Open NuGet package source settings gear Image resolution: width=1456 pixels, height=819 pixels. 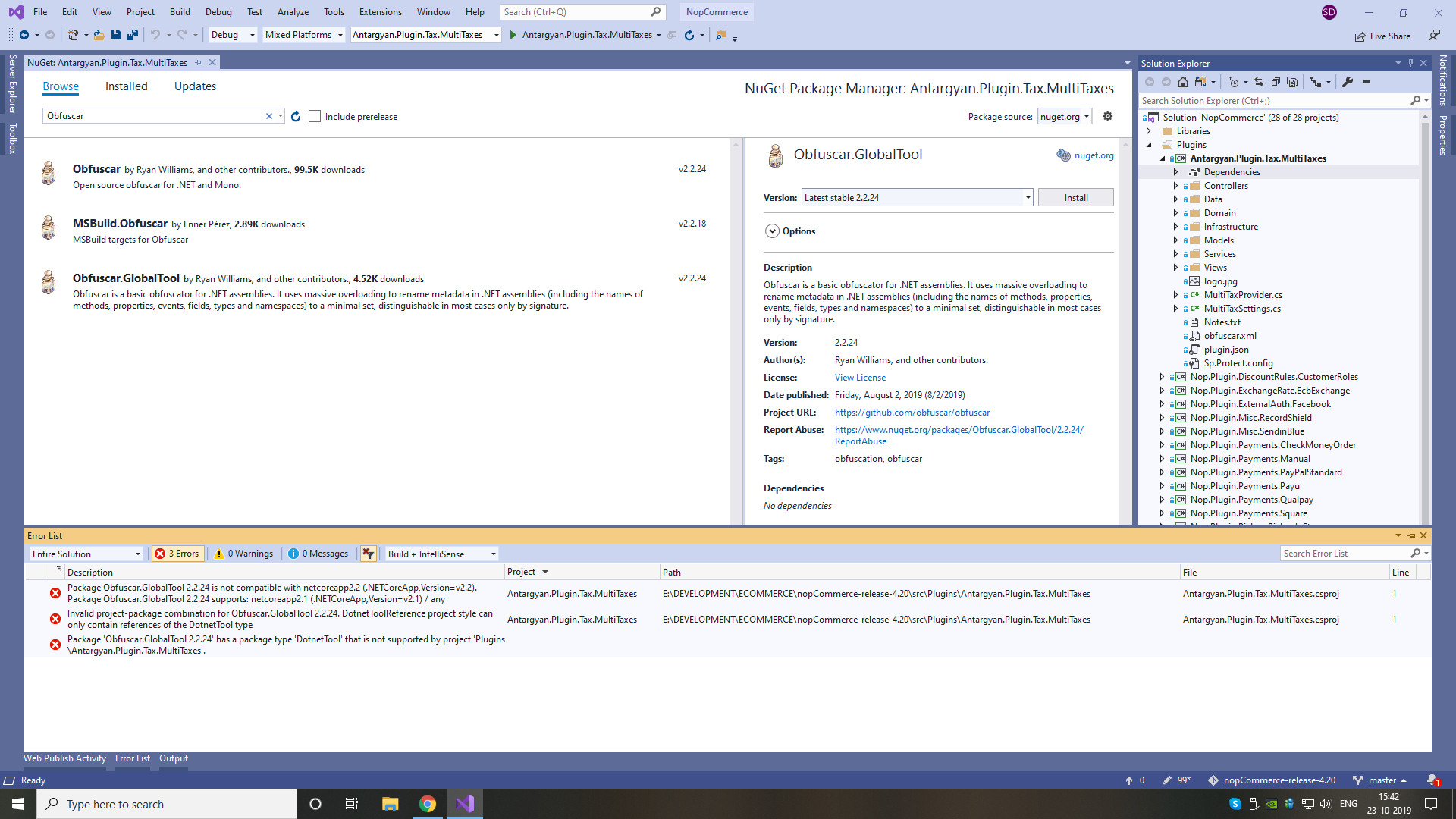pyautogui.click(x=1107, y=116)
